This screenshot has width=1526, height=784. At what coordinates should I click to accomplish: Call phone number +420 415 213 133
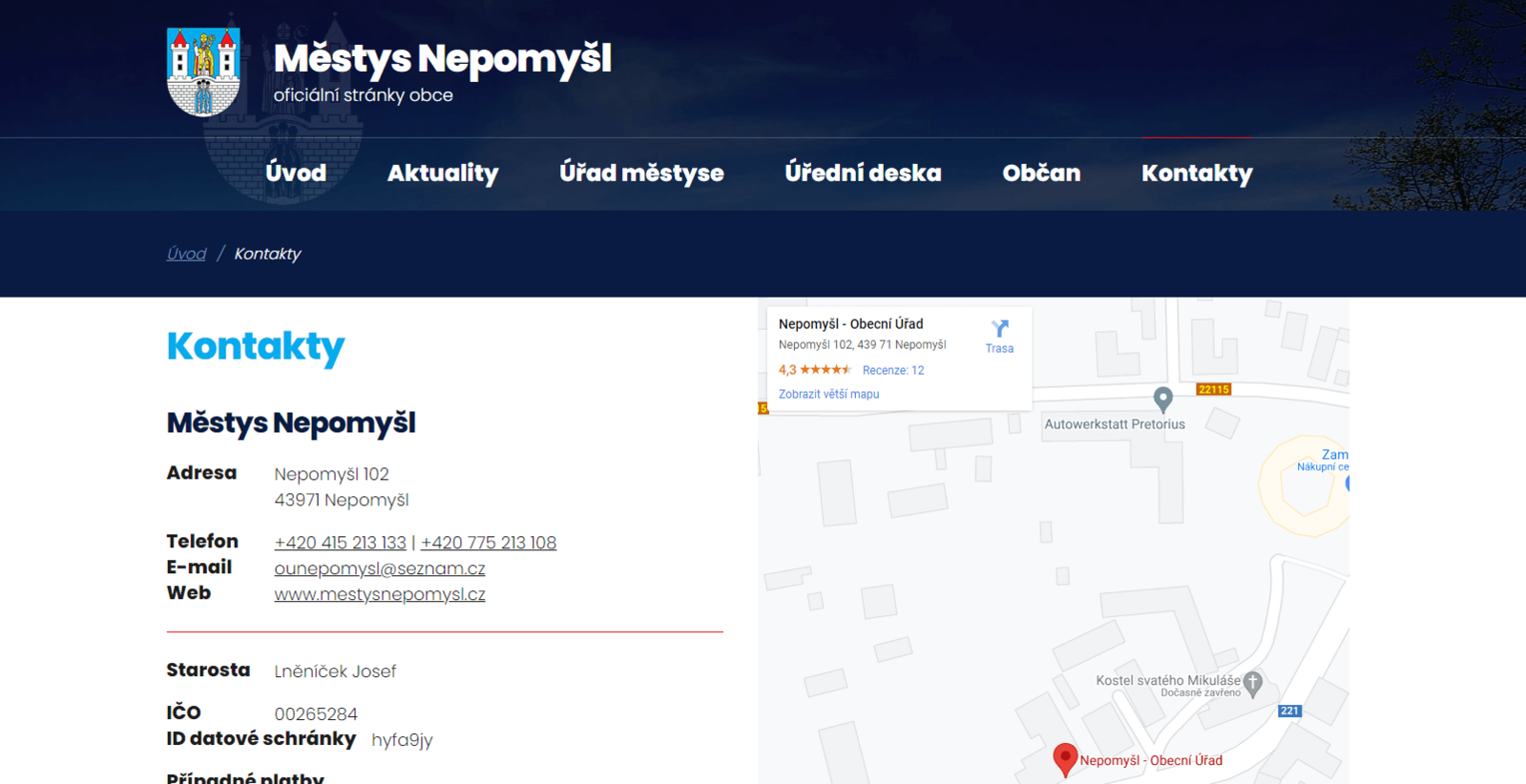tap(340, 543)
